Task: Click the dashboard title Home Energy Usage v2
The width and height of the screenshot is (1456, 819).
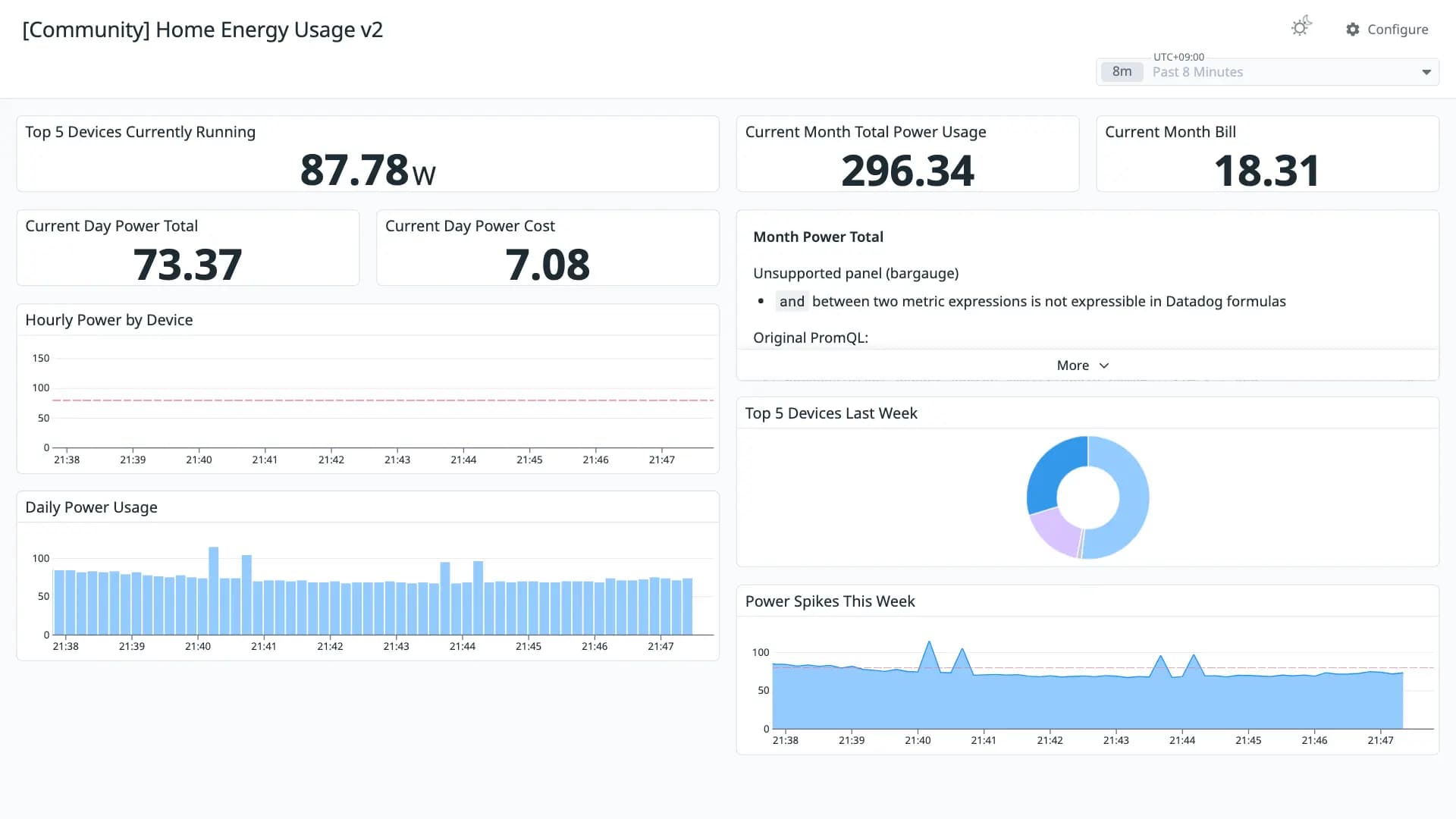Action: pos(202,30)
